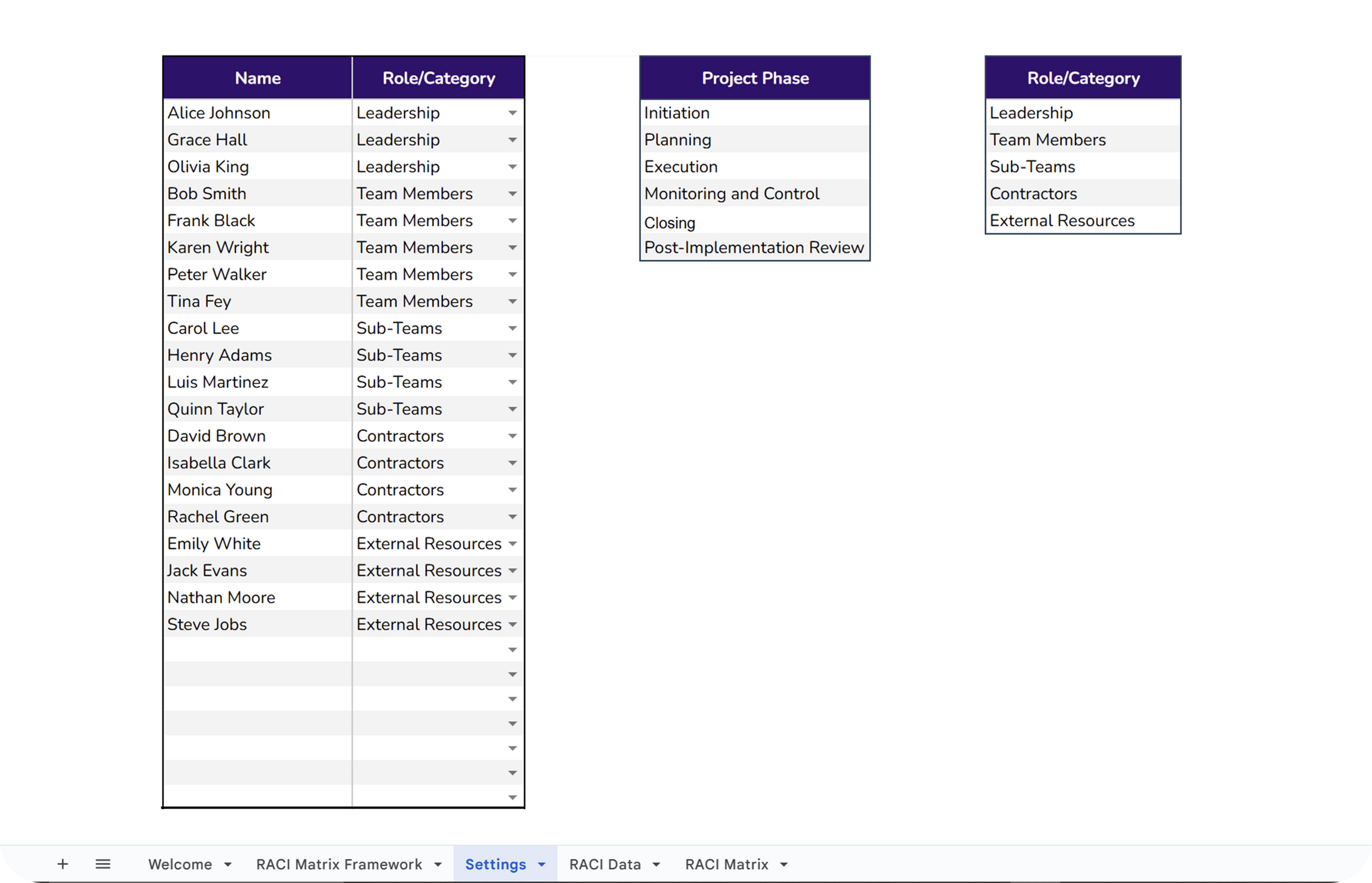Open the all sheets list icon
The width and height of the screenshot is (1372, 883).
pos(103,863)
